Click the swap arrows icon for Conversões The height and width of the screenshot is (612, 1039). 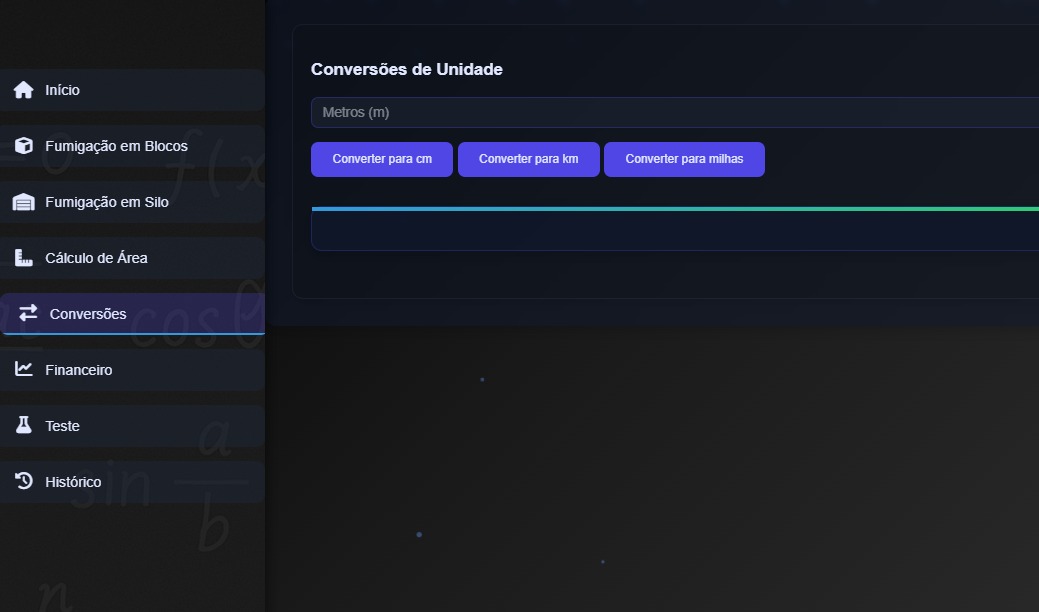pyautogui.click(x=28, y=314)
